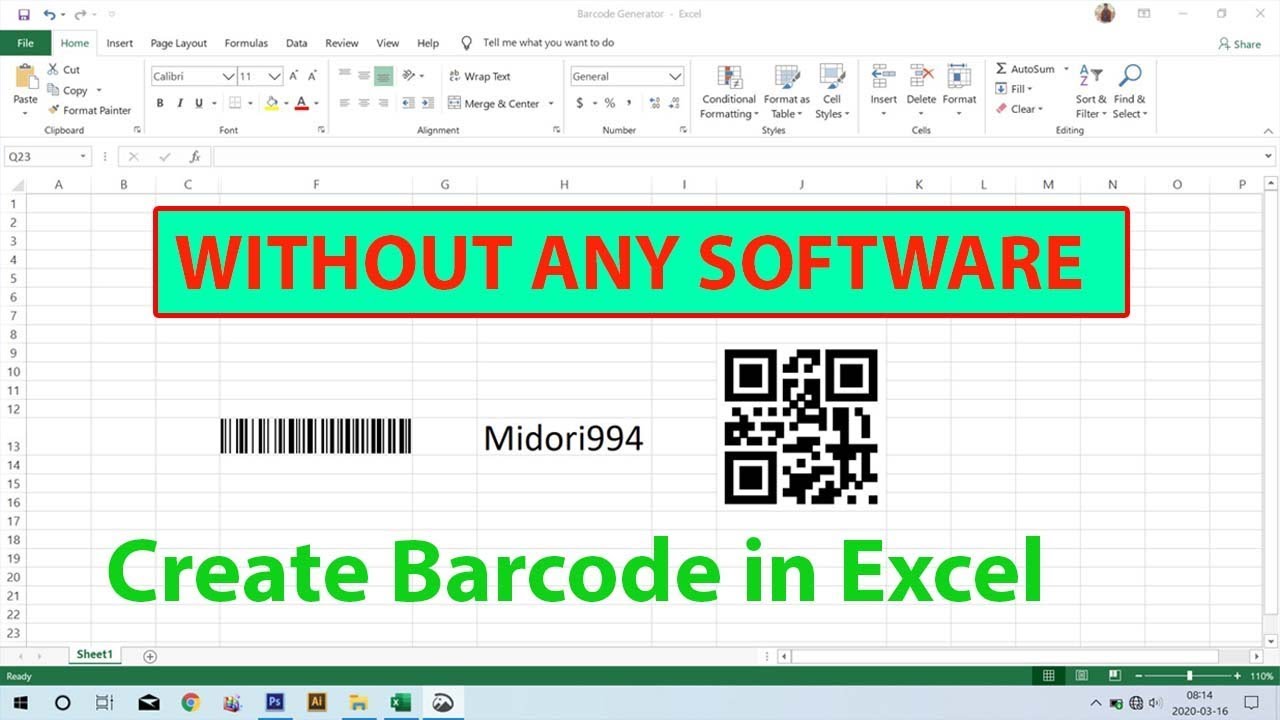Toggle Center horizontal alignment
This screenshot has width=1280, height=720.
[x=364, y=103]
